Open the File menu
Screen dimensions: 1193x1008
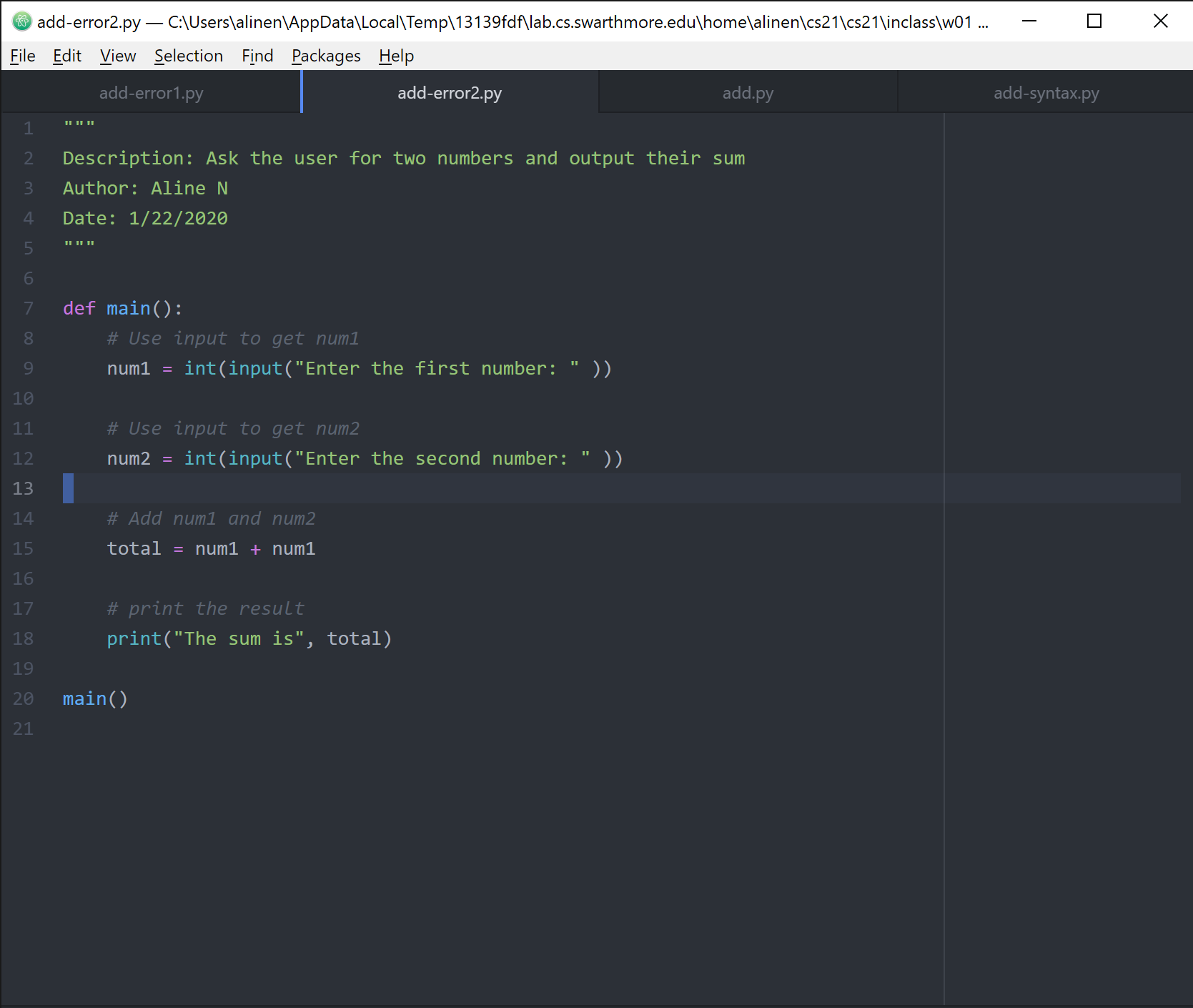[x=23, y=56]
